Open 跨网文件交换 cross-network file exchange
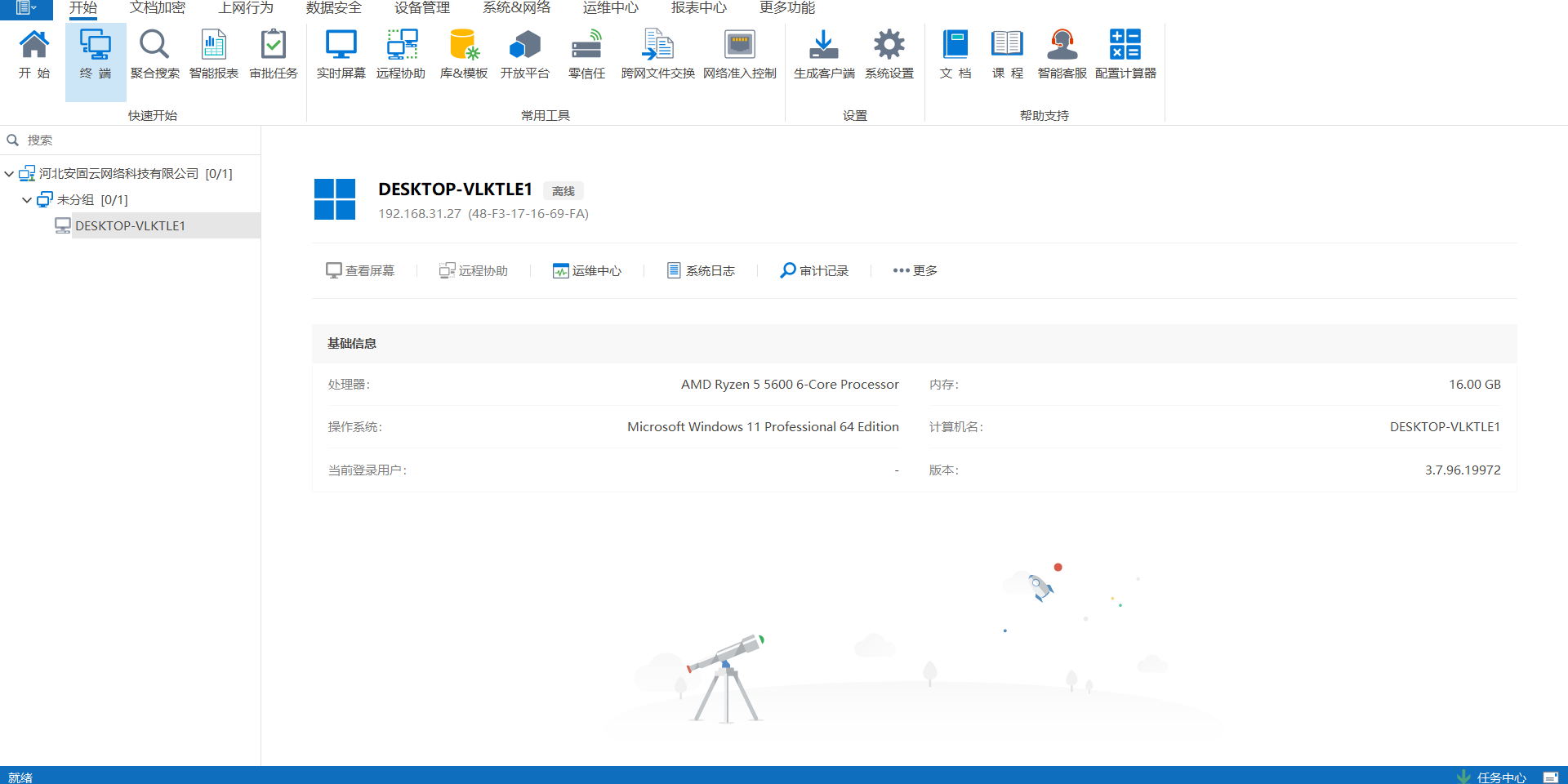1568x784 pixels. point(657,54)
